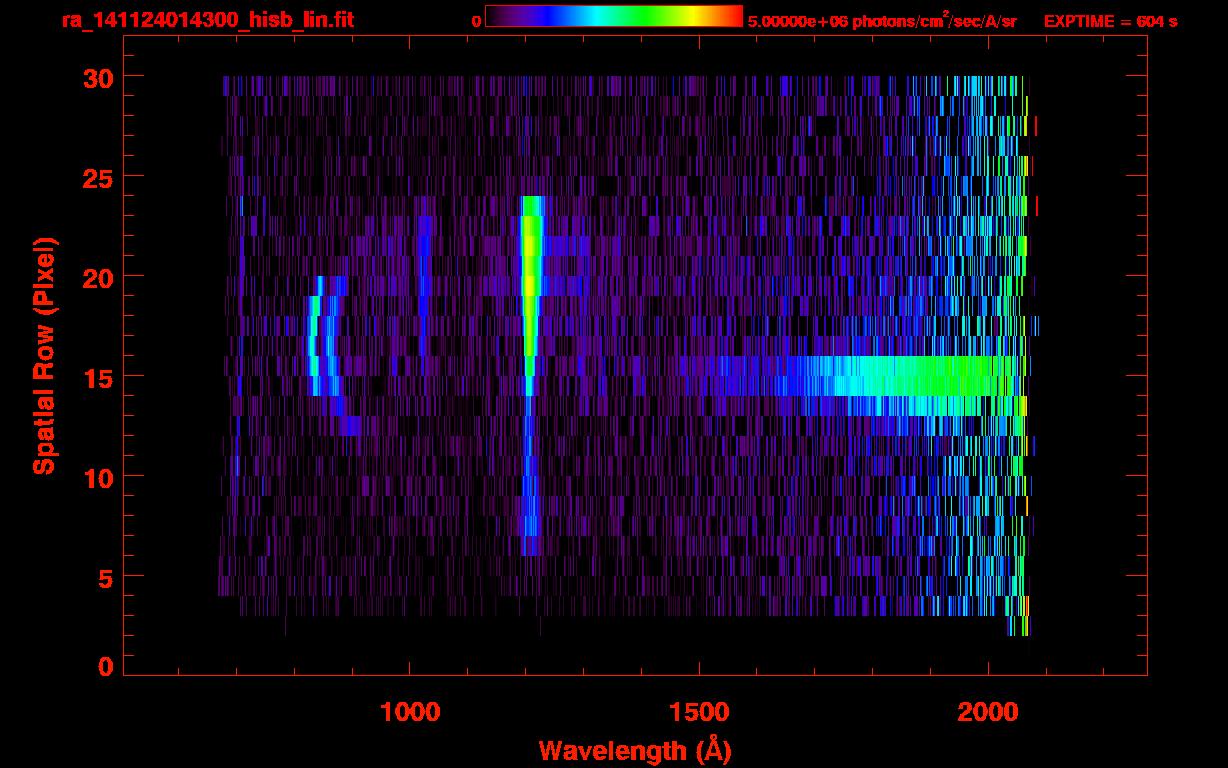The height and width of the screenshot is (768, 1228).
Task: Click the filename ra_141124014300_hisb_lin.fit
Action: click(207, 20)
